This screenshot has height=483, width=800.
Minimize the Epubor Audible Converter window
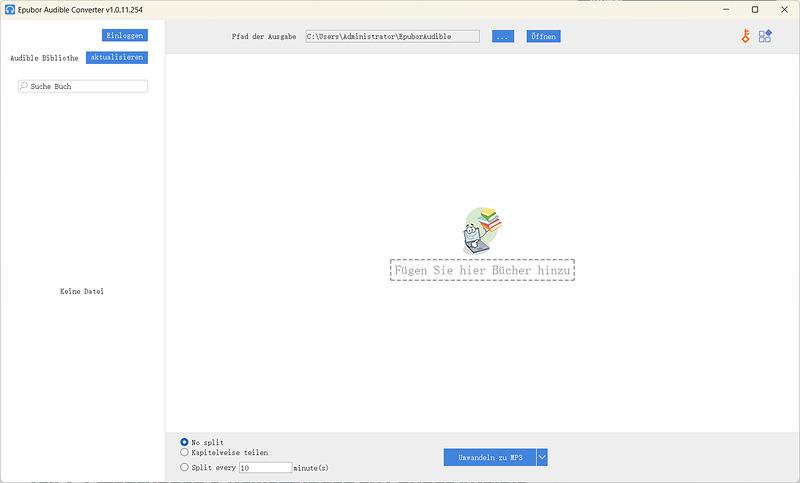pyautogui.click(x=726, y=10)
